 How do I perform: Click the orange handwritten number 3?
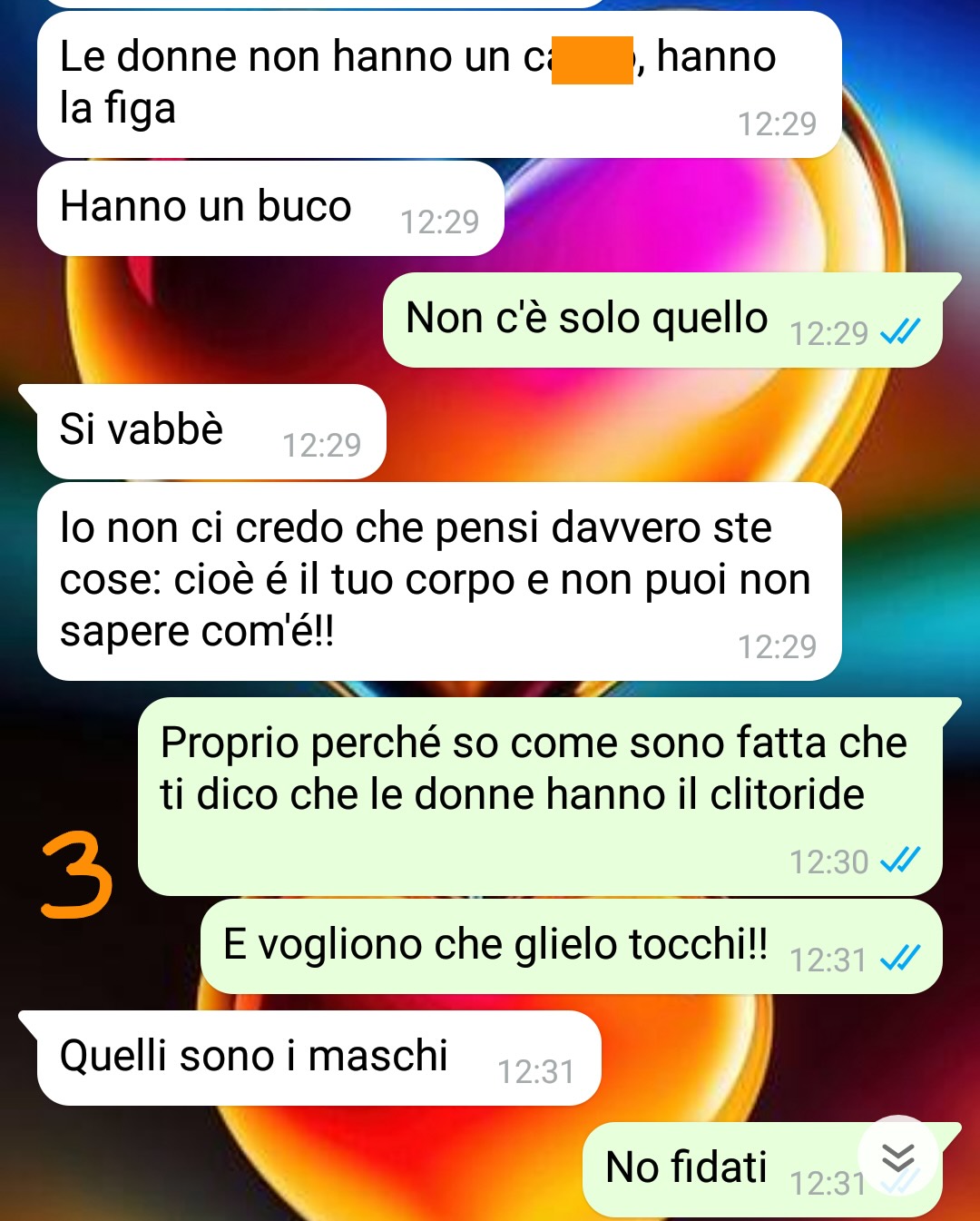(x=77, y=877)
